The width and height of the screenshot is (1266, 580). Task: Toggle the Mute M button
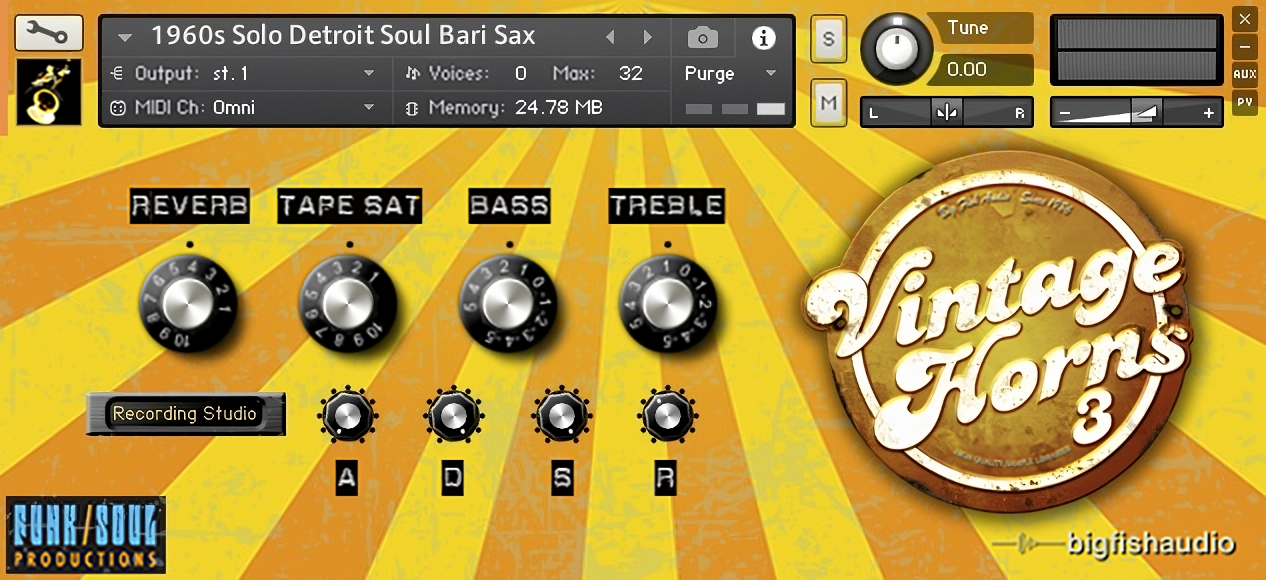829,102
